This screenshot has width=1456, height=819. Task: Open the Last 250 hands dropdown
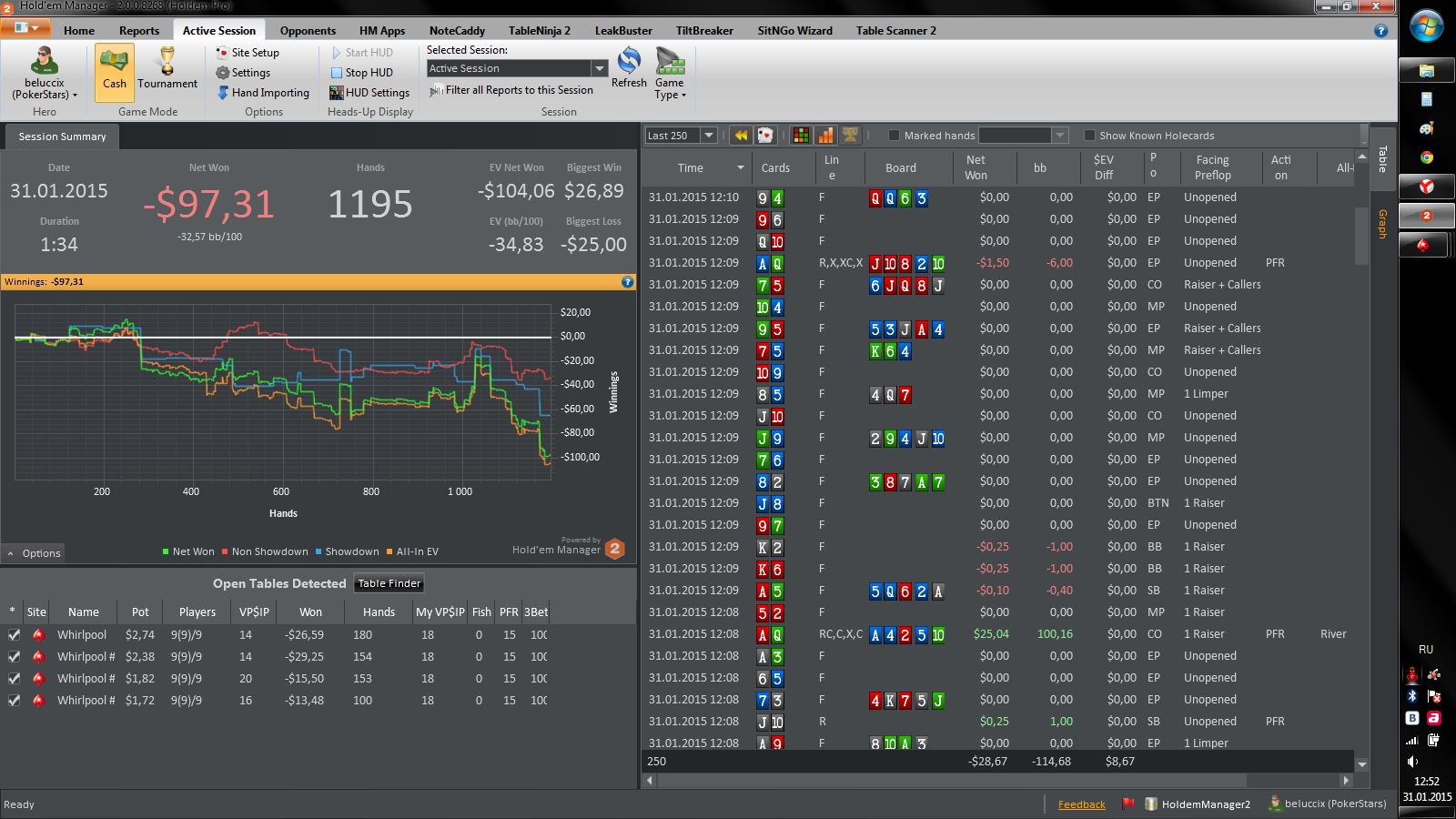tap(709, 136)
